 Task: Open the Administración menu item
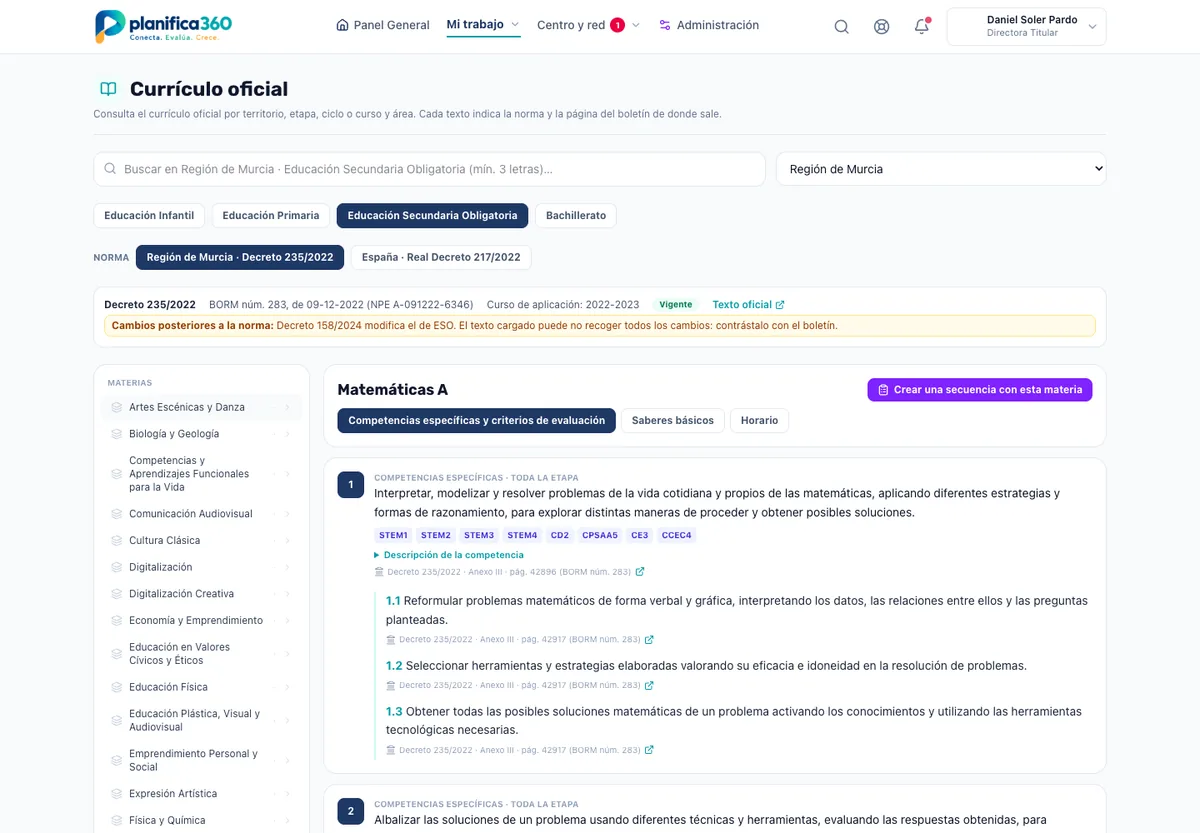pos(709,25)
